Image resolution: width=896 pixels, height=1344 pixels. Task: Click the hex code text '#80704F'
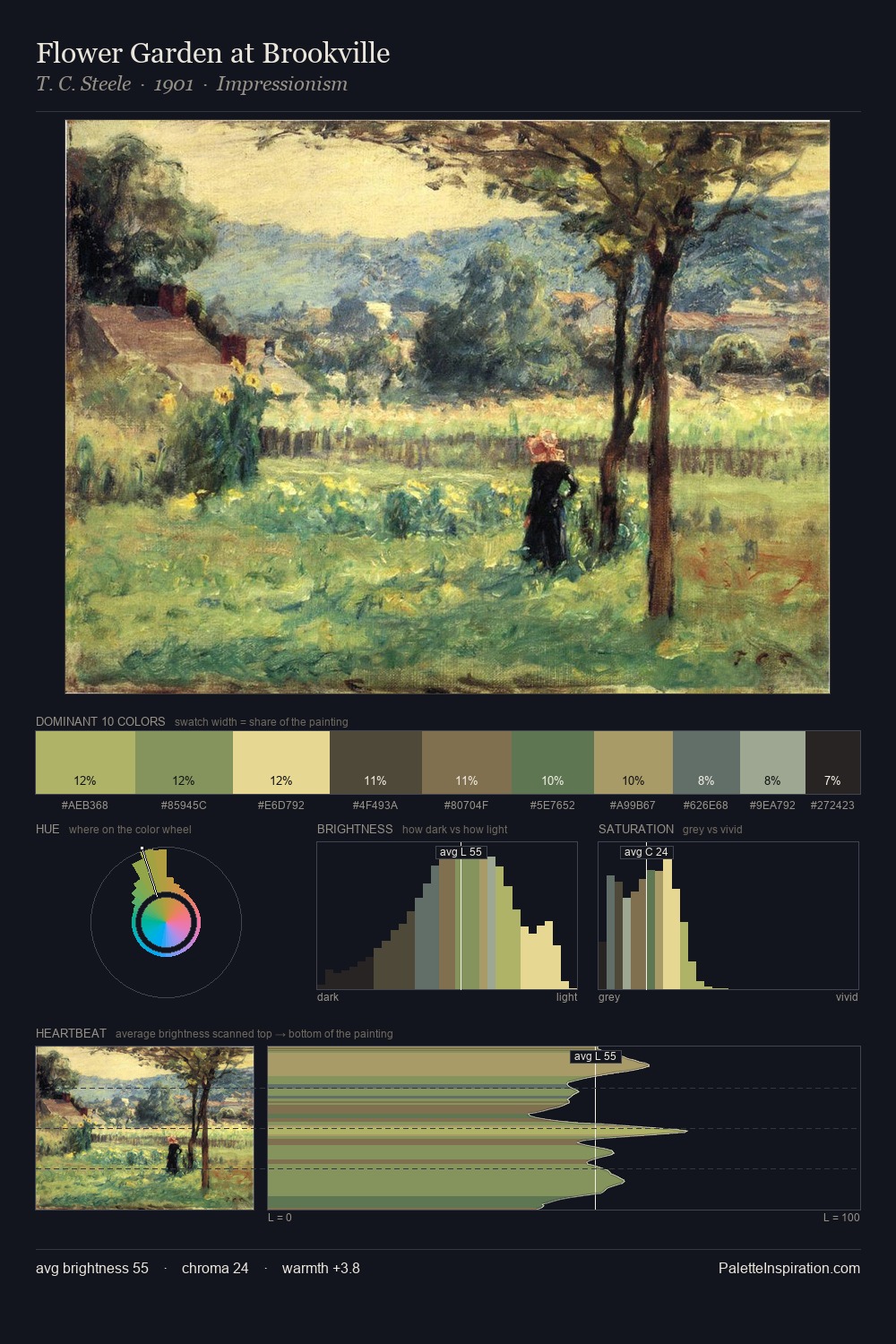(467, 806)
